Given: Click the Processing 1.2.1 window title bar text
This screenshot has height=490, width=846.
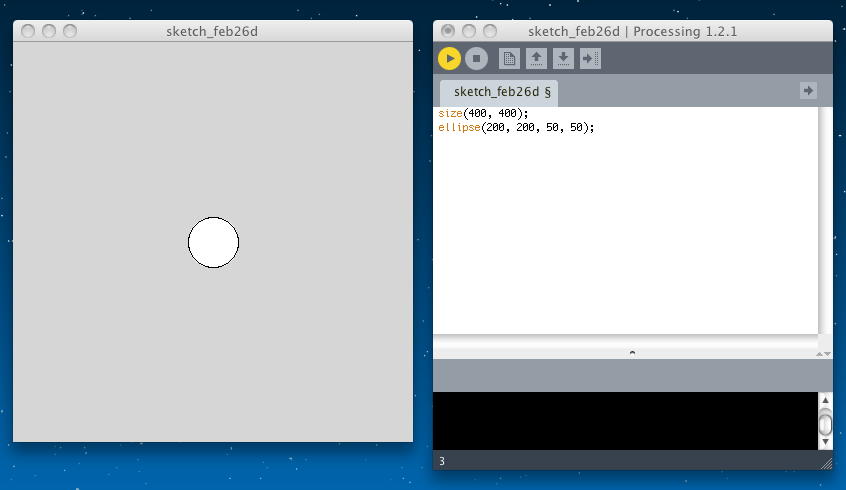Looking at the screenshot, I should (x=632, y=32).
